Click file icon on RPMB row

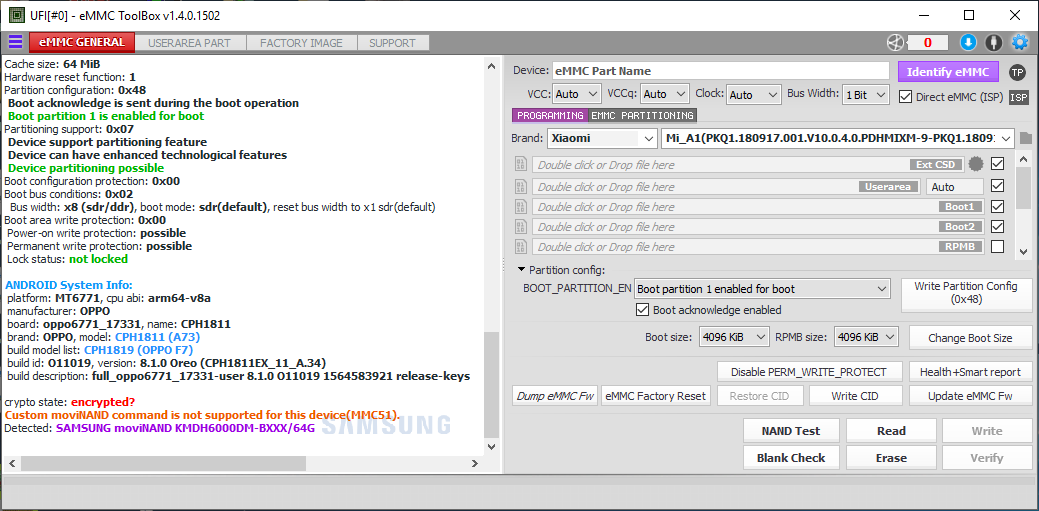pos(520,247)
